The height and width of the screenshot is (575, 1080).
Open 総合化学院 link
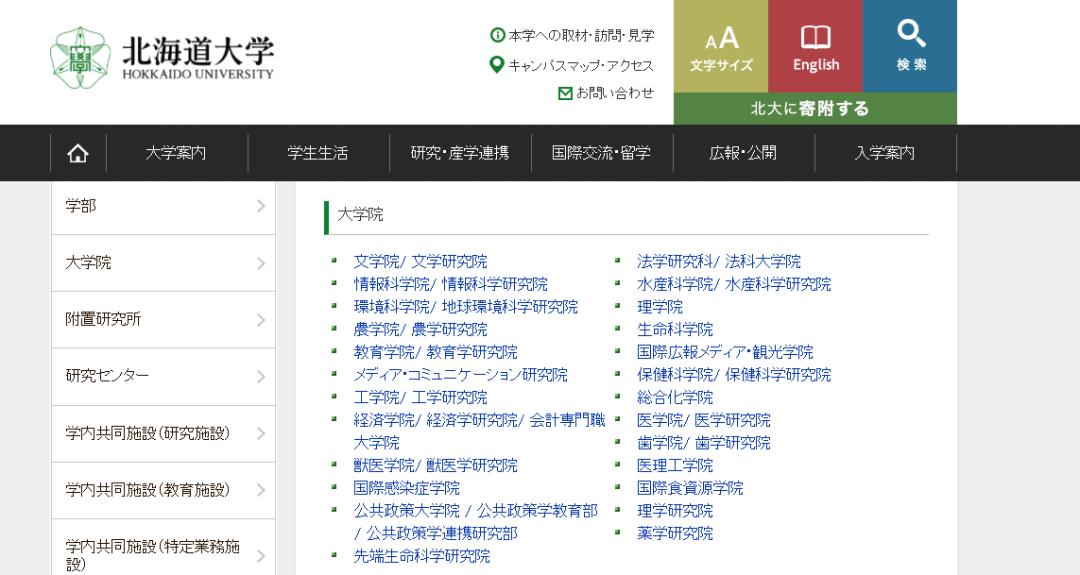[675, 398]
